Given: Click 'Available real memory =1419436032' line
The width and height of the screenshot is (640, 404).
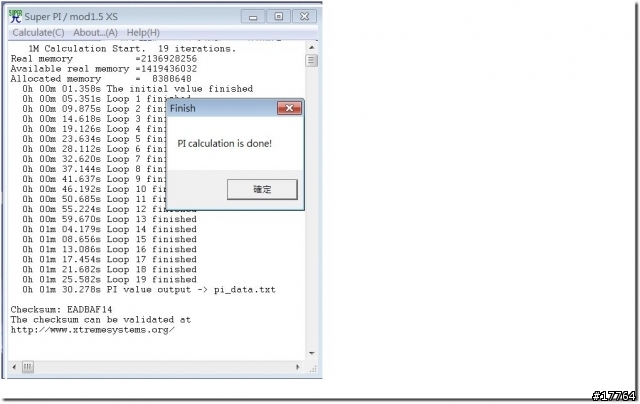Looking at the screenshot, I should point(104,69).
